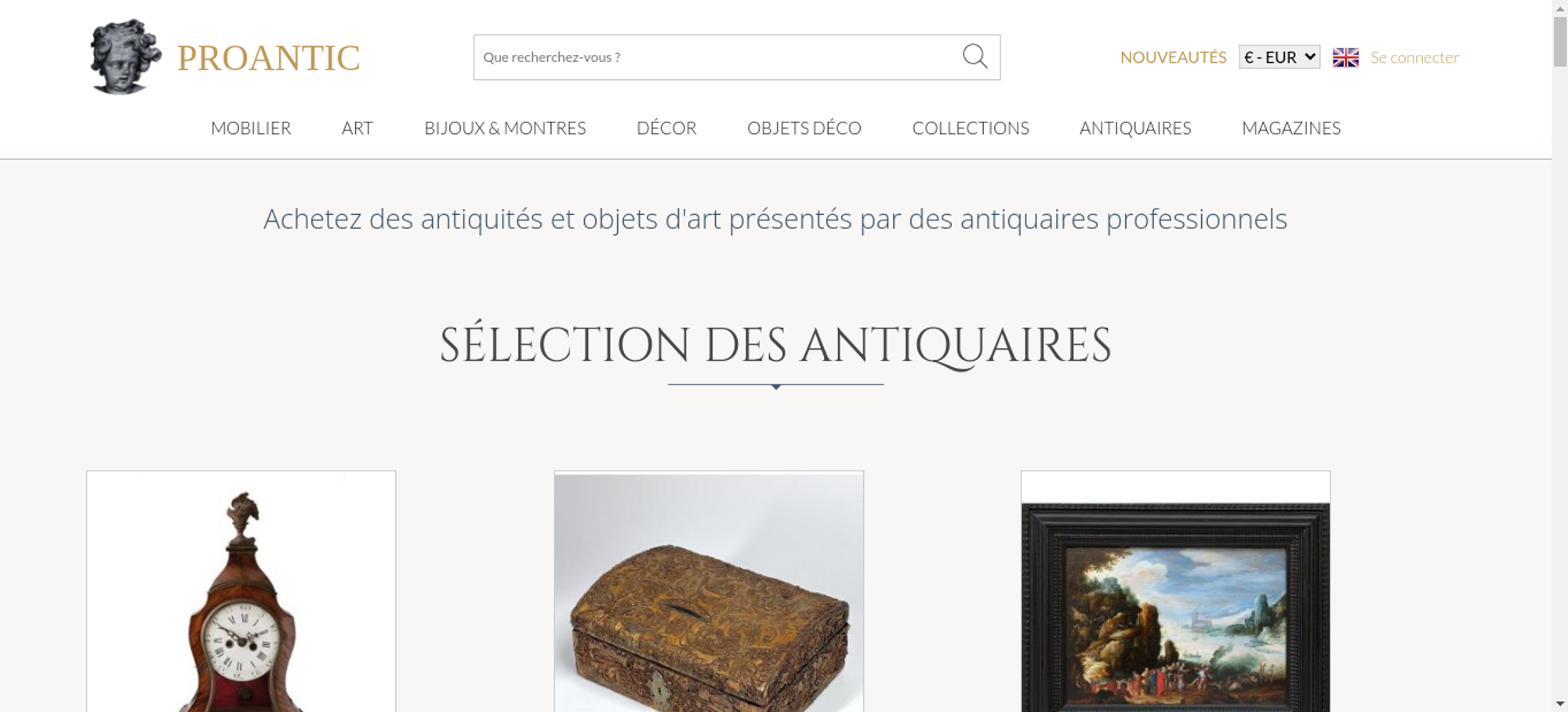Focus the 'Que recherchez-vous ?' search field
Image resolution: width=1568 pixels, height=712 pixels.
pos(717,57)
